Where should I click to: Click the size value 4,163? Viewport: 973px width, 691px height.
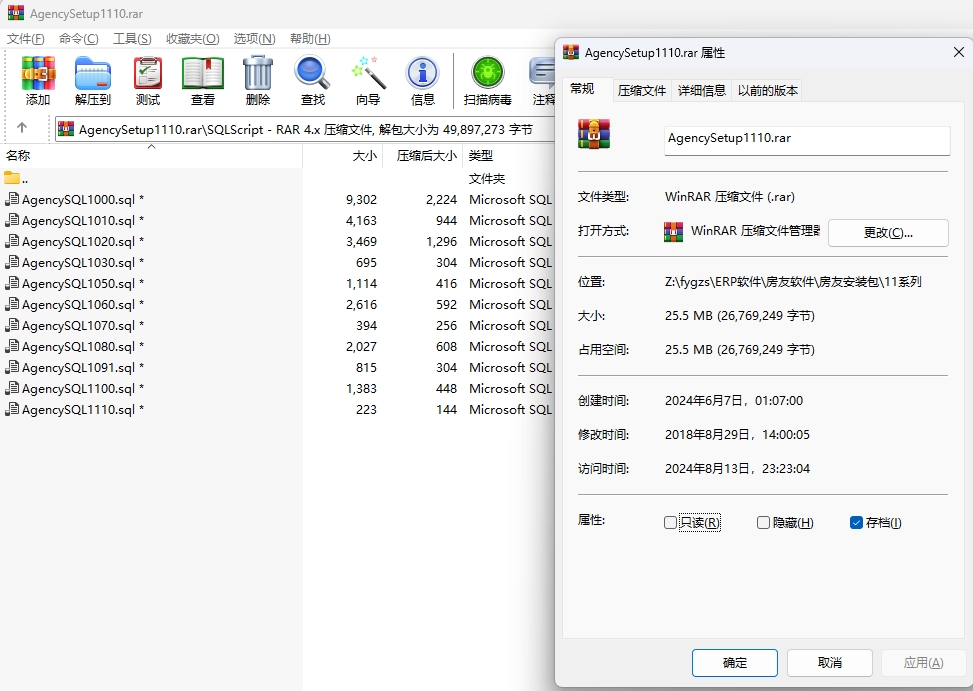point(361,221)
